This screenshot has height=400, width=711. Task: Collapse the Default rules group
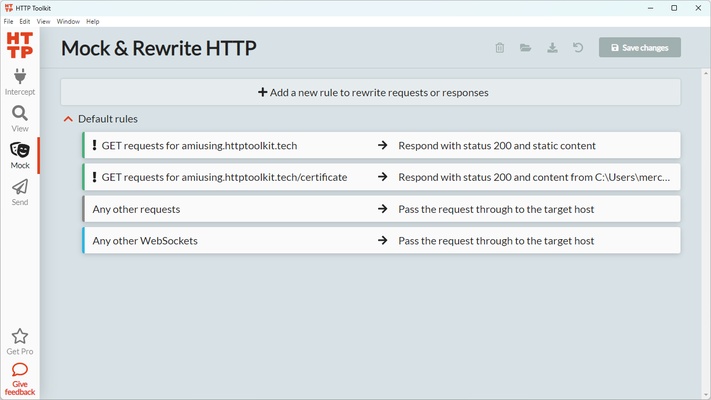(68, 119)
